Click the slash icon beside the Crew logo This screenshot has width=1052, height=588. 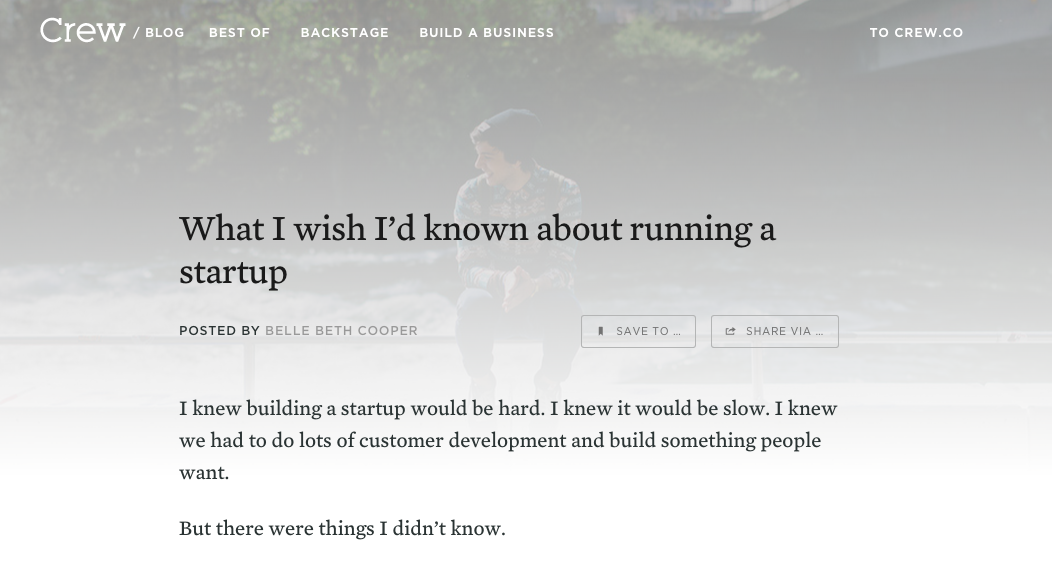click(137, 31)
